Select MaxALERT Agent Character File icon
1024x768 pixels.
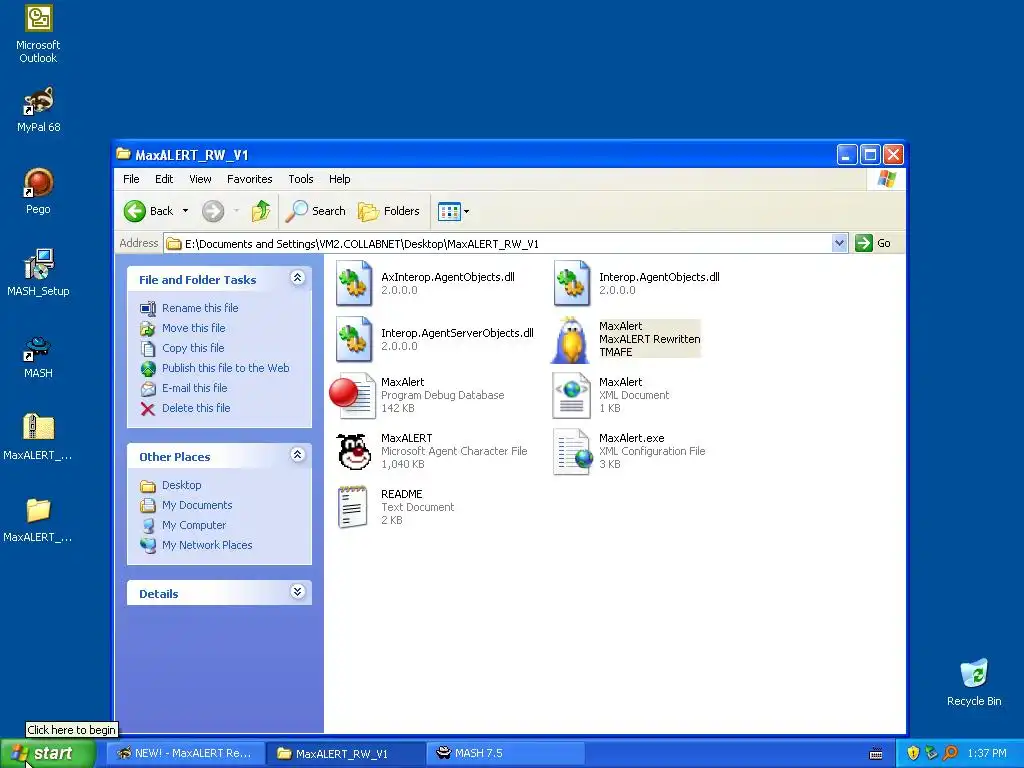pos(354,451)
